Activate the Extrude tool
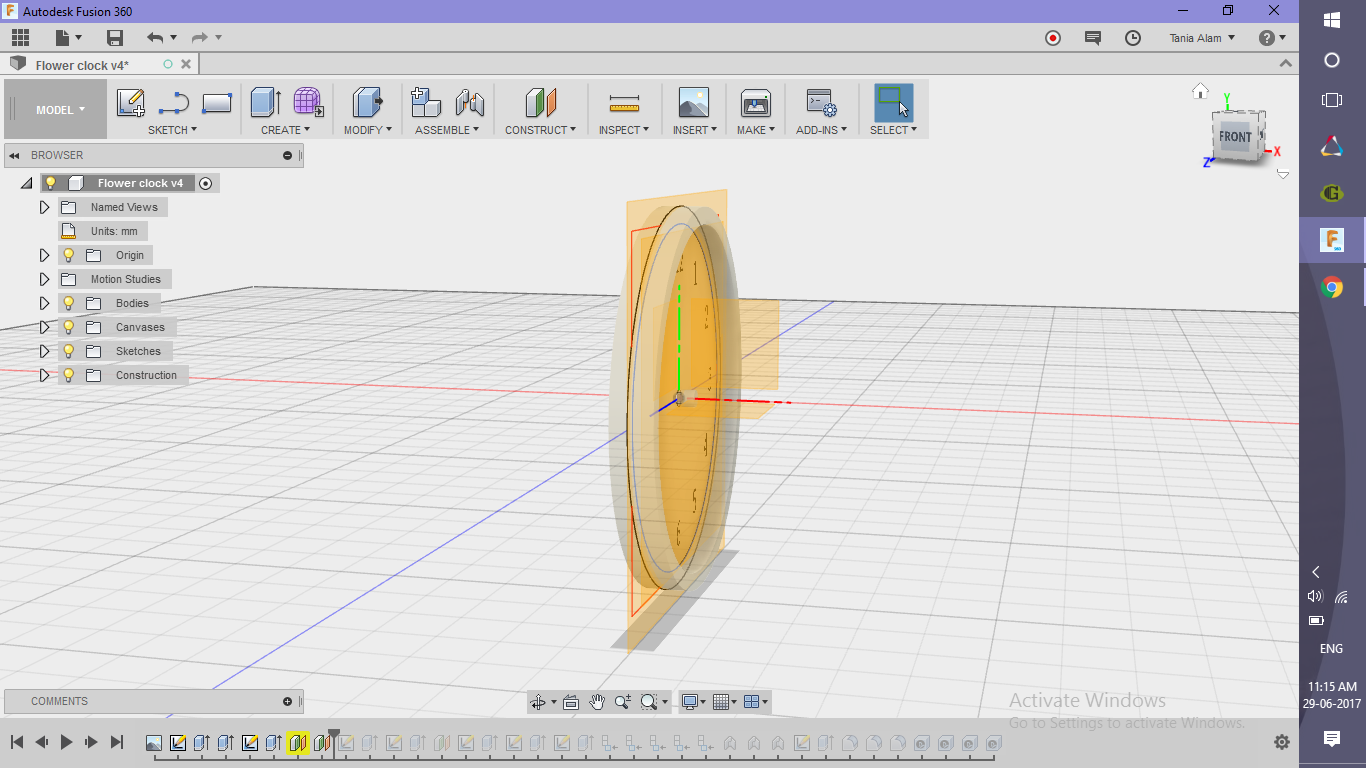 [265, 103]
